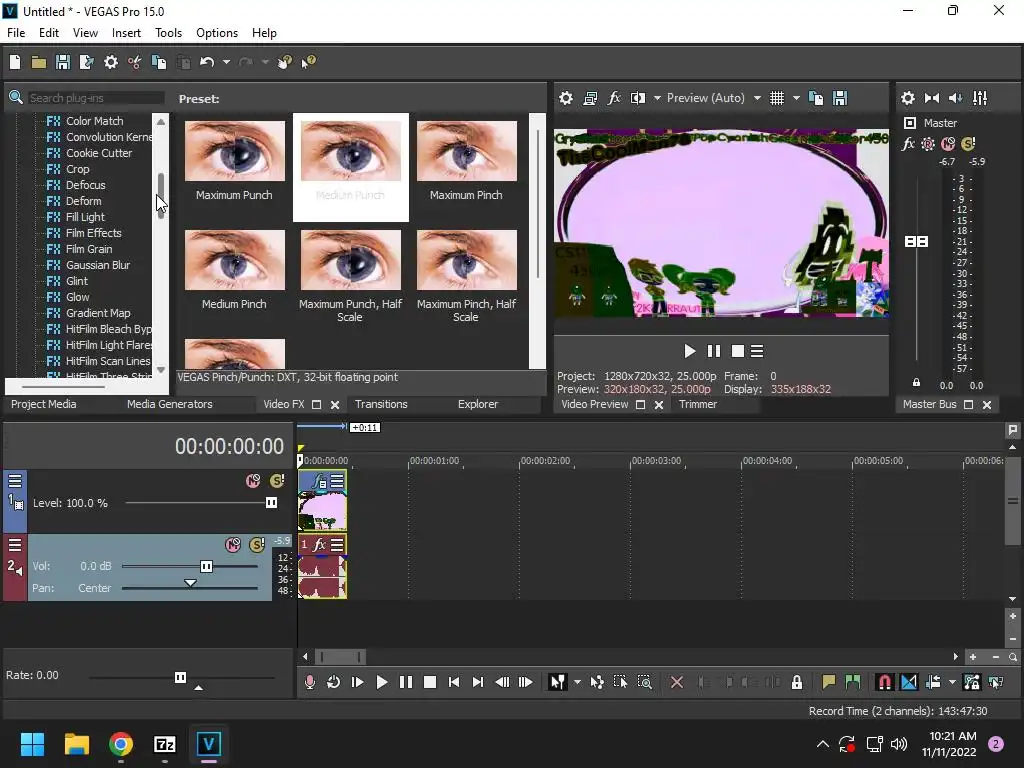Open Google Chrome from taskbar

point(121,744)
